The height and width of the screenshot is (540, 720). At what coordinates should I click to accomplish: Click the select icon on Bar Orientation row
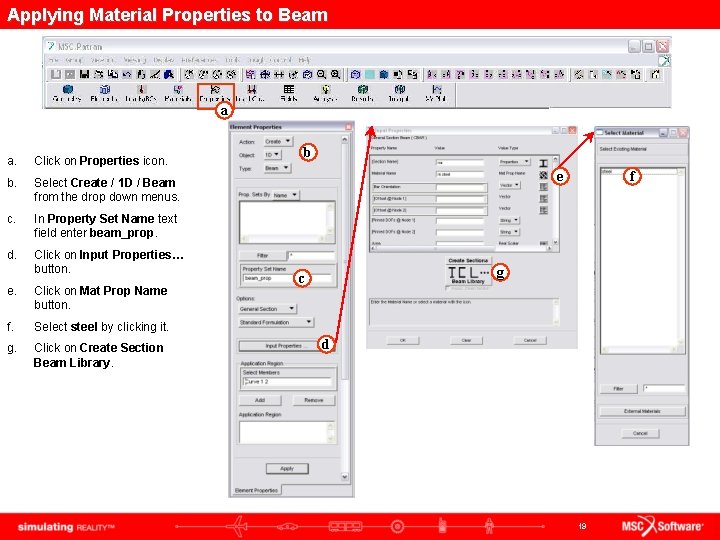point(543,187)
